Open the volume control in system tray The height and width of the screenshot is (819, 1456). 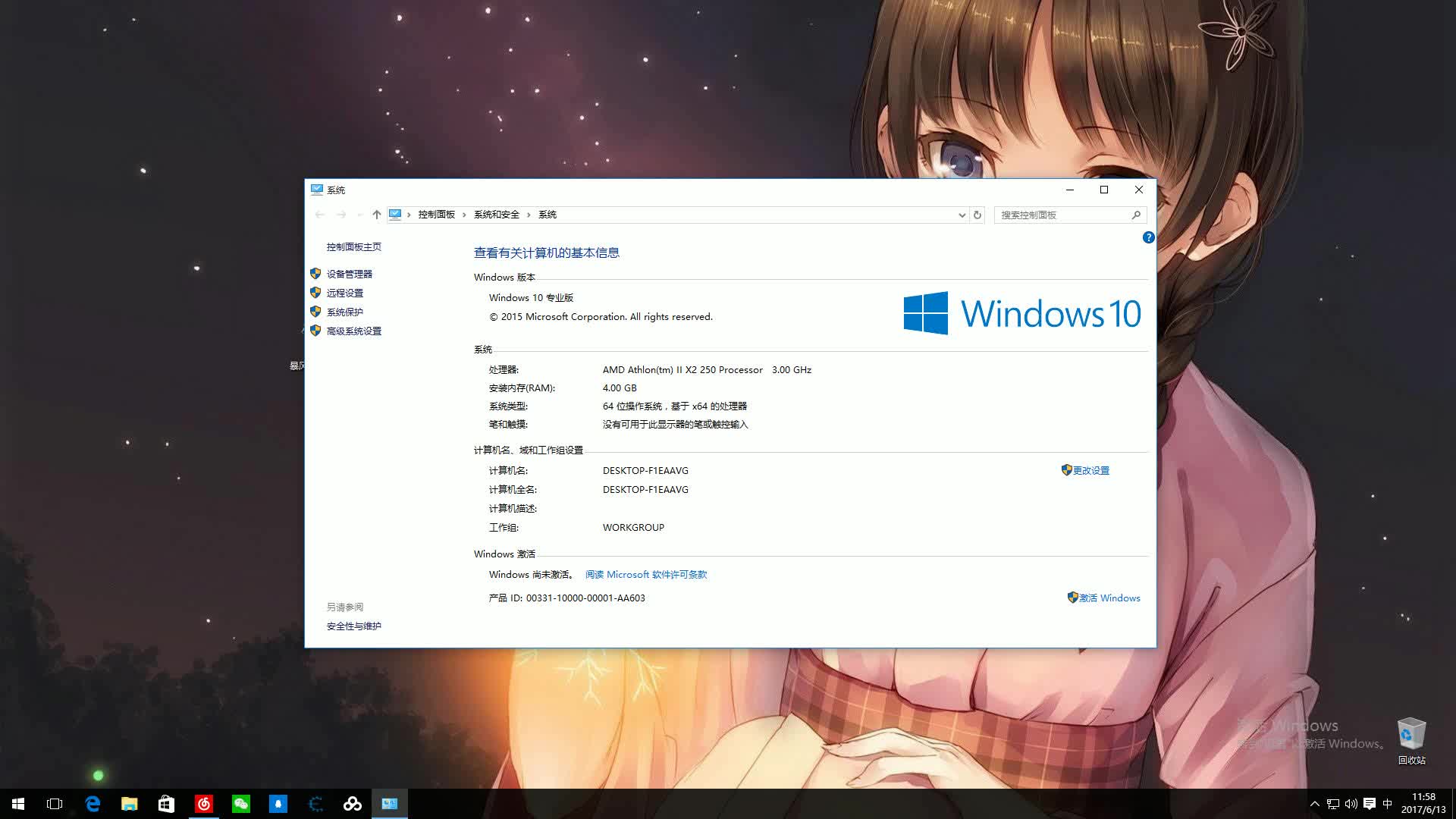(1351, 804)
